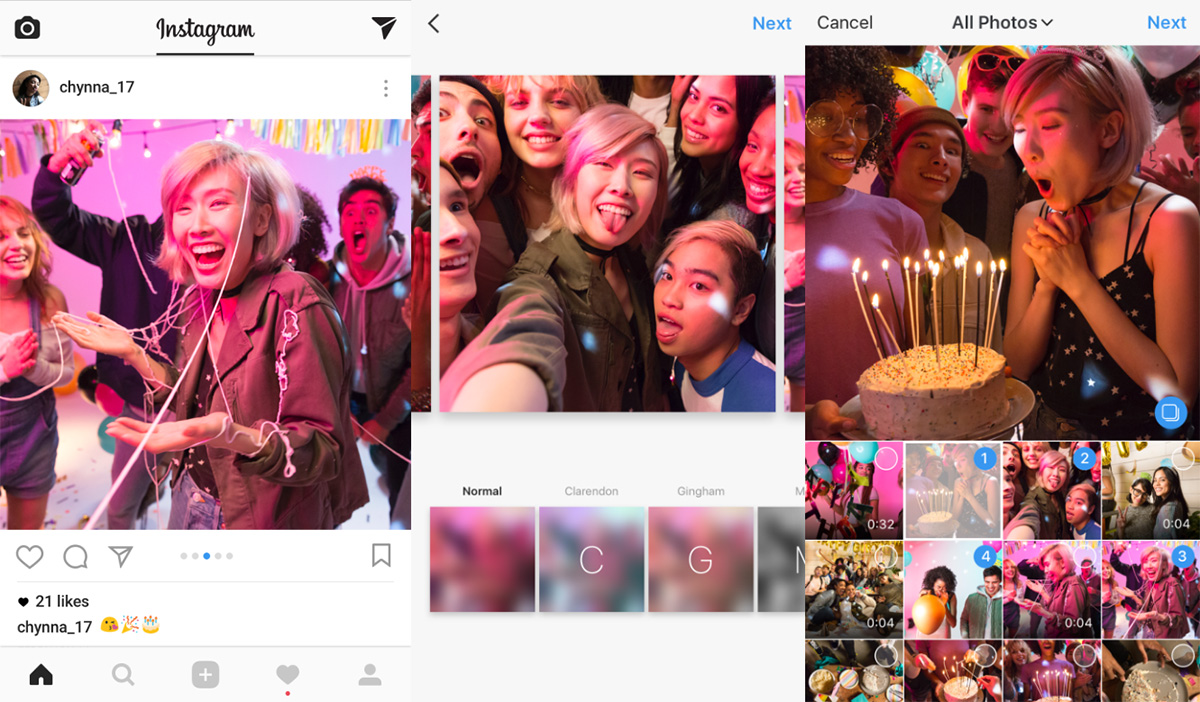Click chynna_17's profile avatar

(30, 88)
